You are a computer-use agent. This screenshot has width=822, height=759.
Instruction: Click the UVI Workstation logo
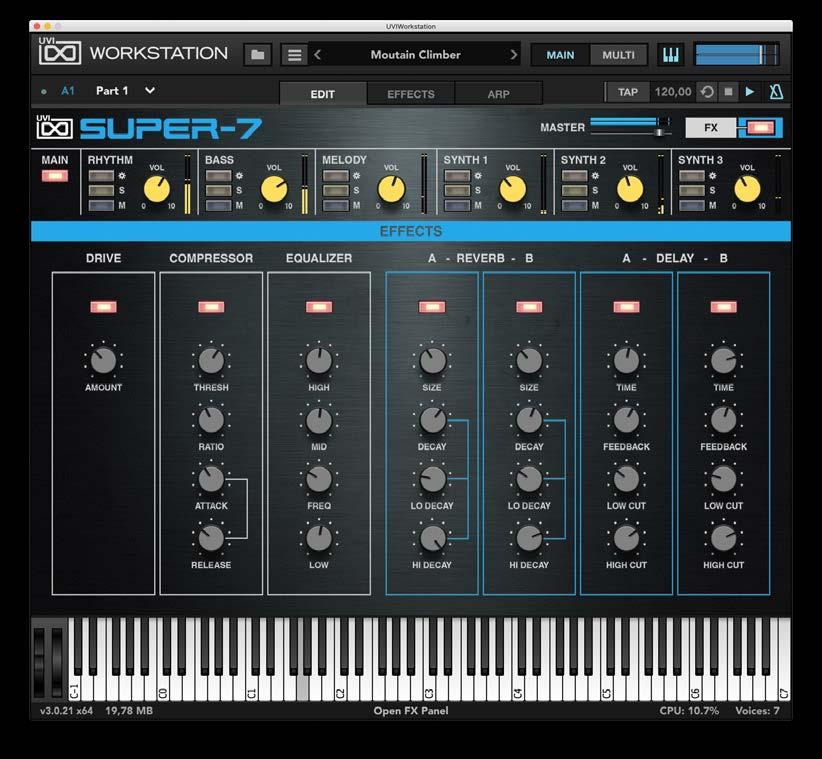point(60,52)
